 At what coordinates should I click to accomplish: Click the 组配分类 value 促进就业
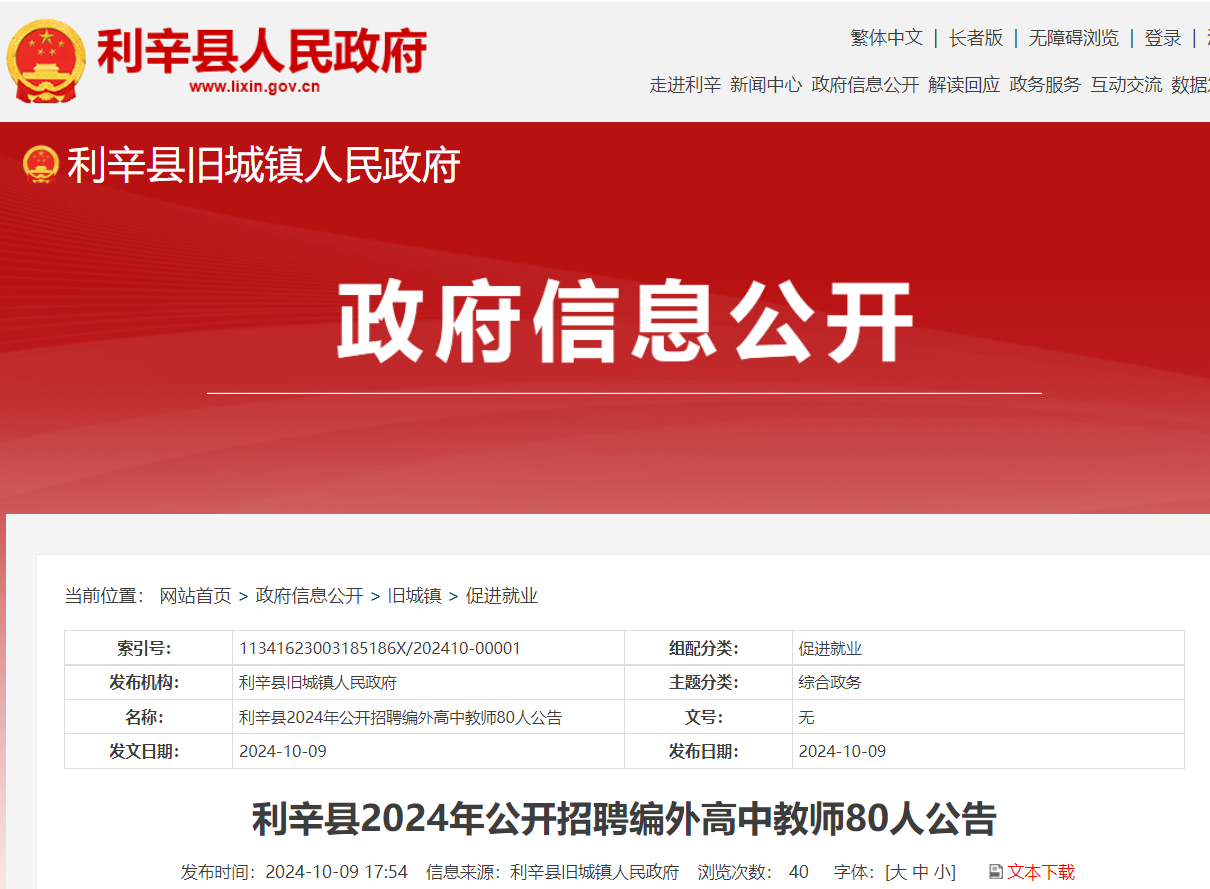830,649
